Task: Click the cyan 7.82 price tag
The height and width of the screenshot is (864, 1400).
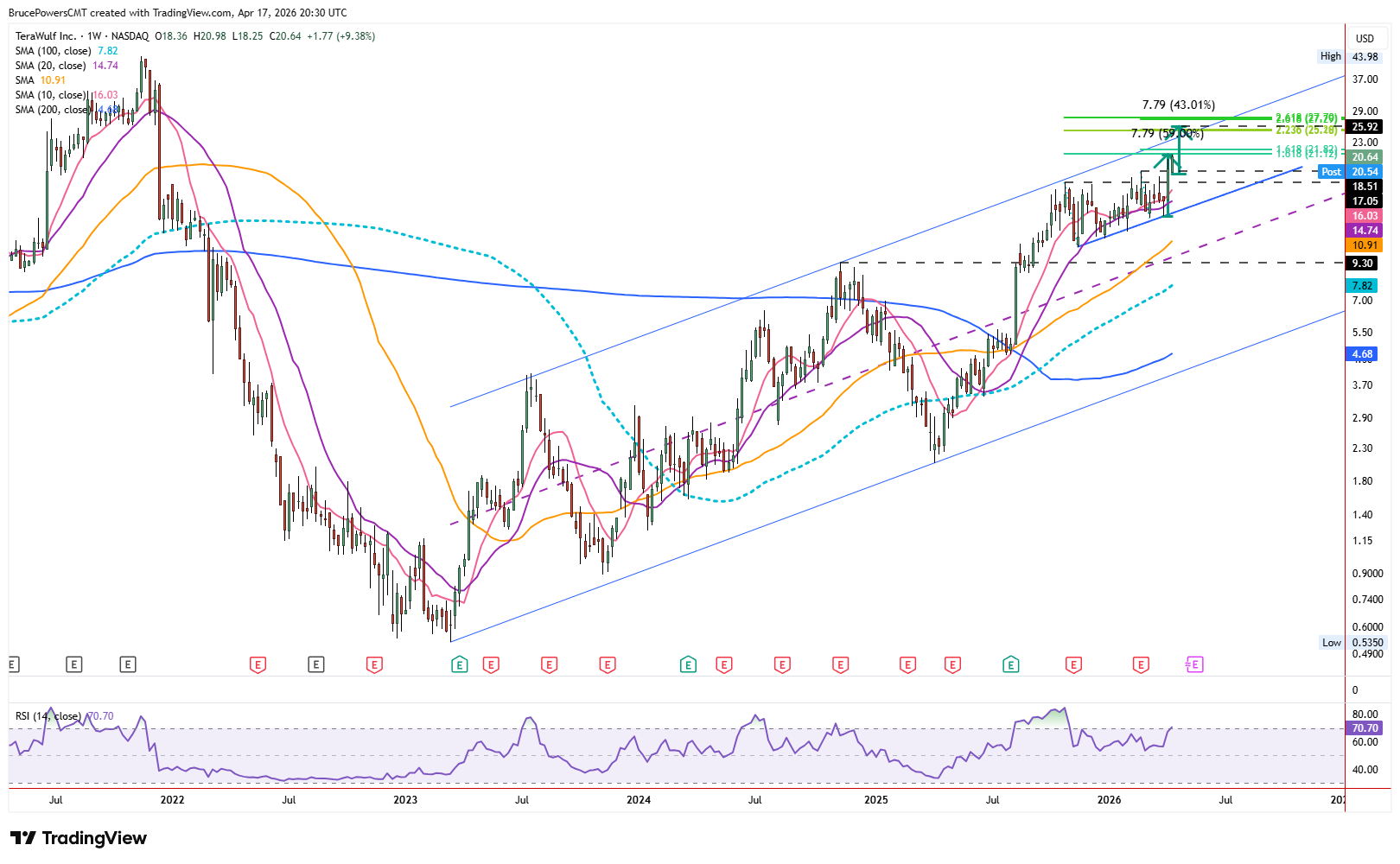Action: [x=1362, y=286]
